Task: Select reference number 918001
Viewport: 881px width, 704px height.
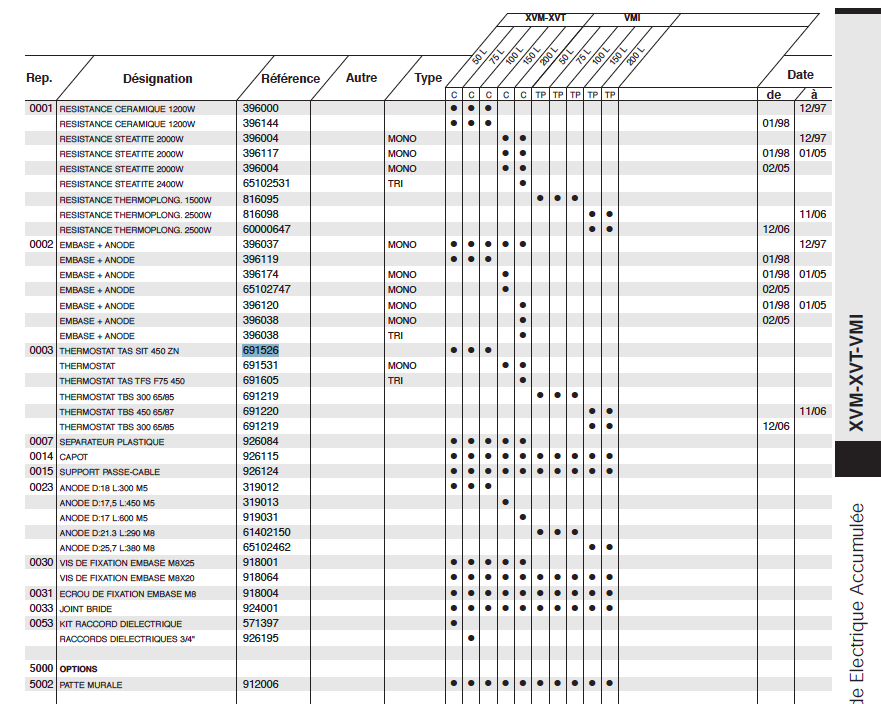Action: (261, 562)
